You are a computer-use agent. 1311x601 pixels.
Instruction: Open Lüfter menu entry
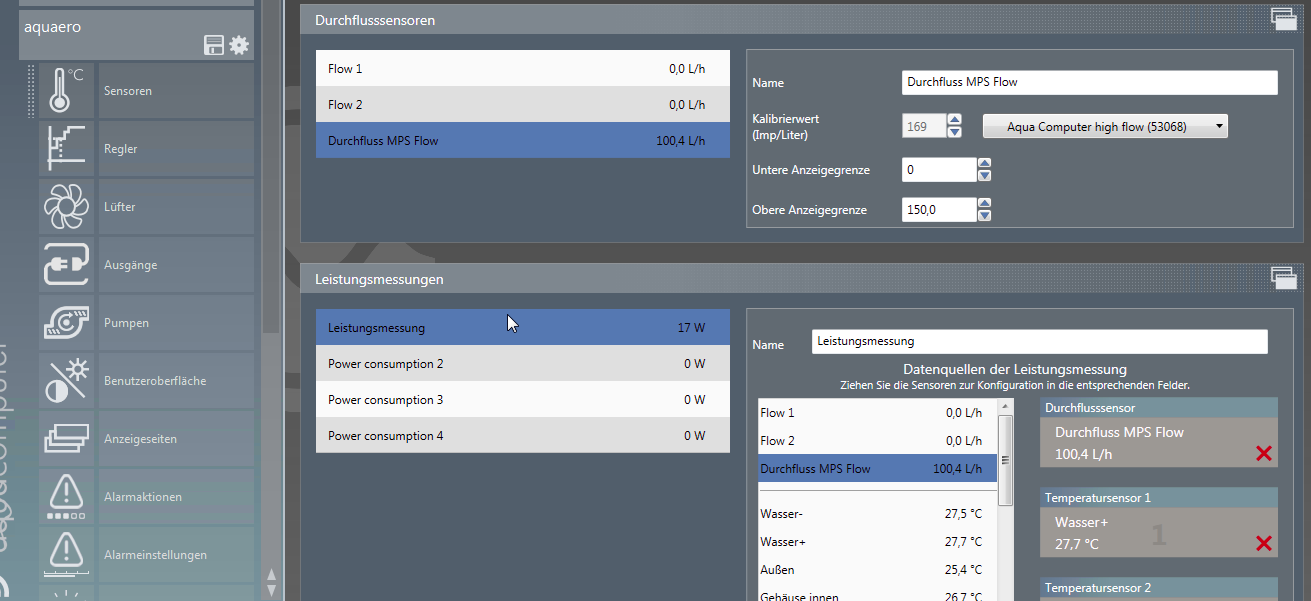(176, 206)
